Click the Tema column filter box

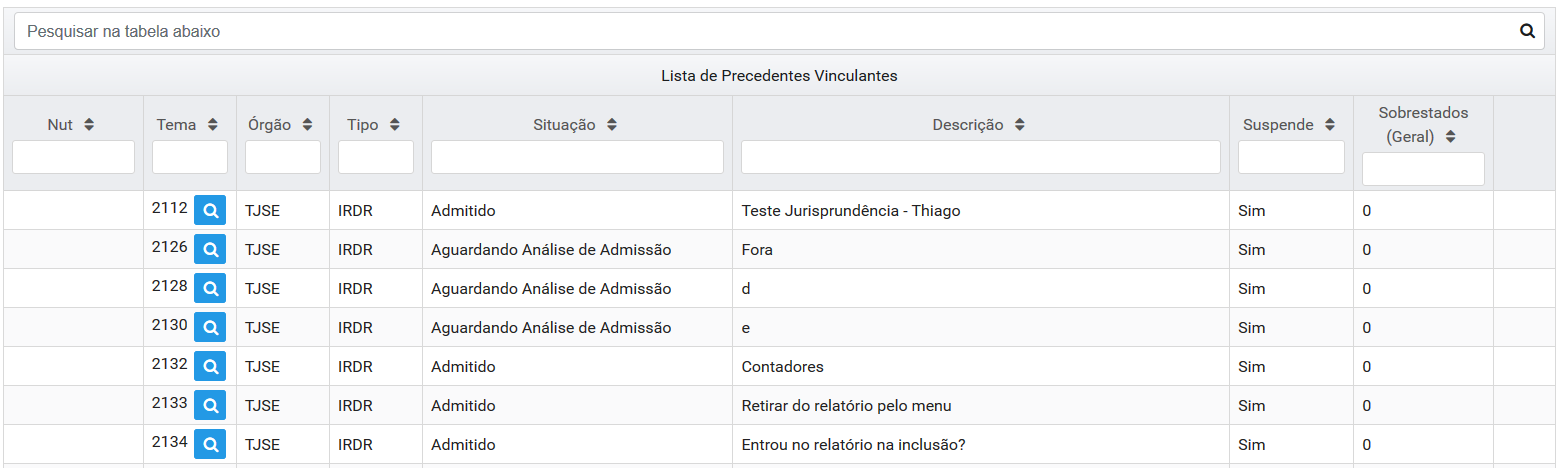190,157
